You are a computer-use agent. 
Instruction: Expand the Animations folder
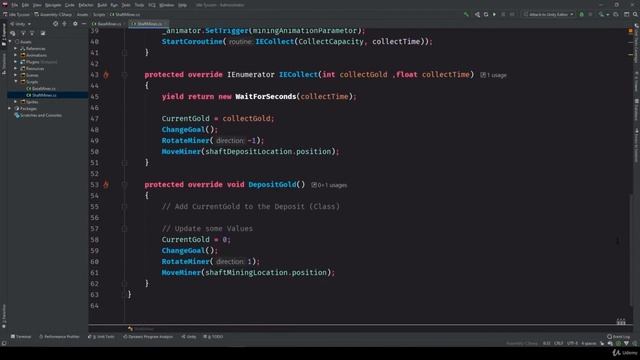coord(16,55)
